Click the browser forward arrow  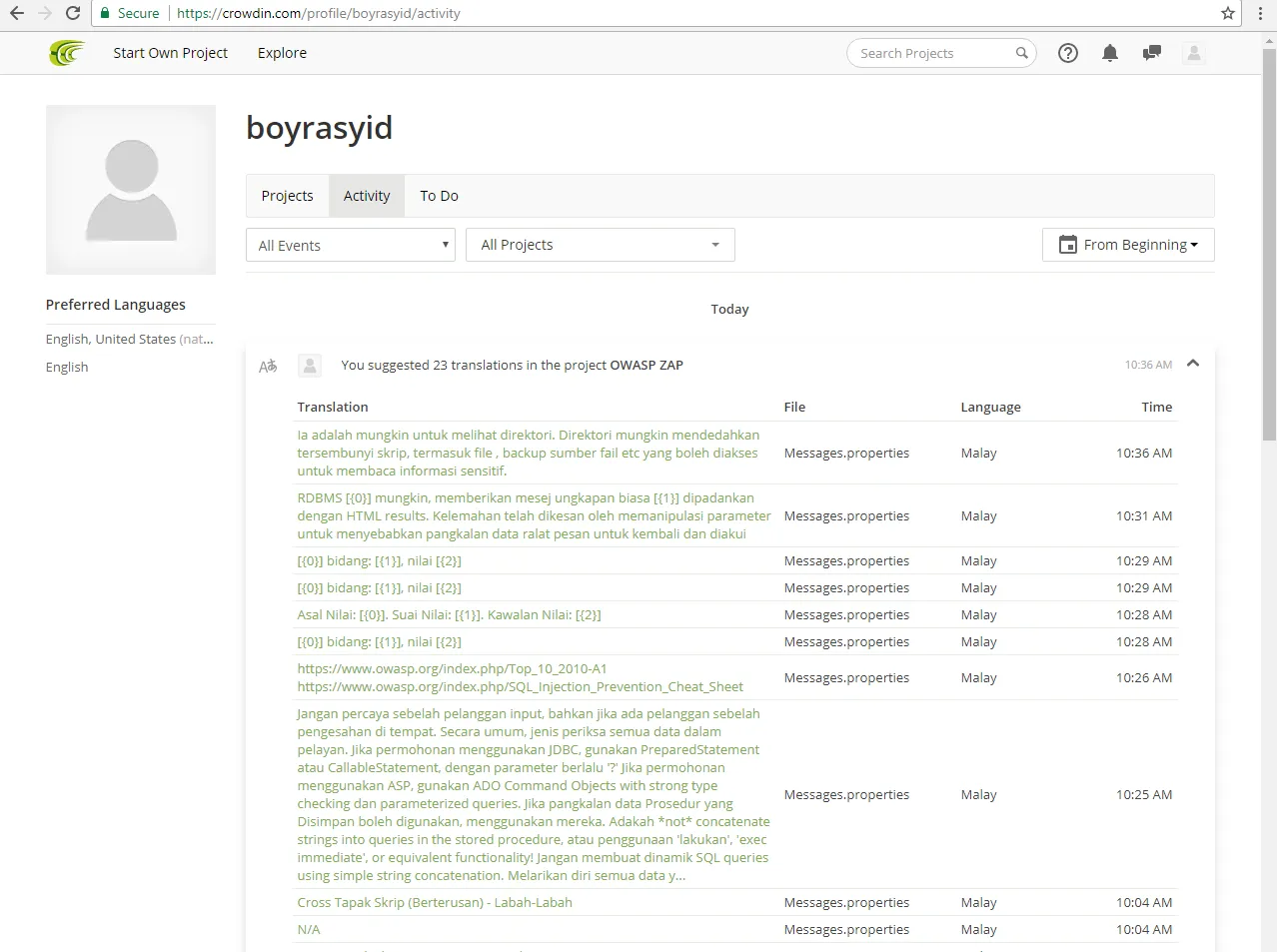45,13
